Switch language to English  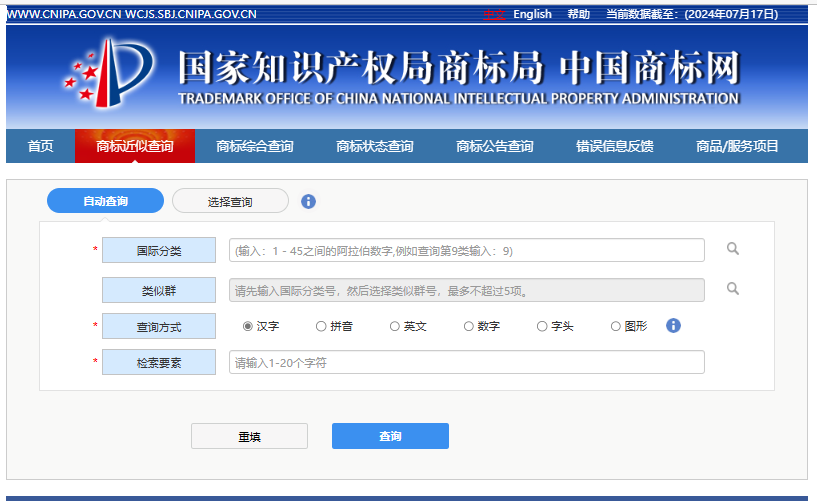pos(533,14)
